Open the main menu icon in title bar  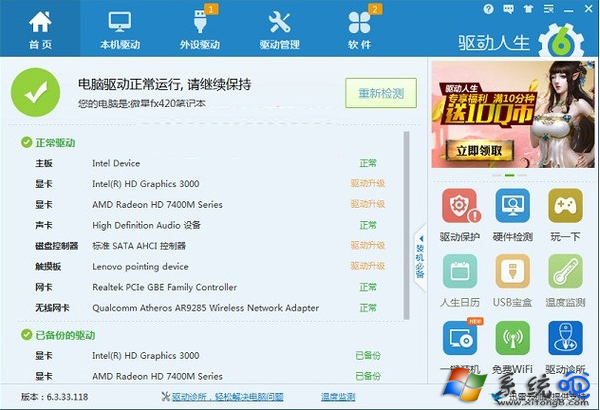tap(548, 9)
